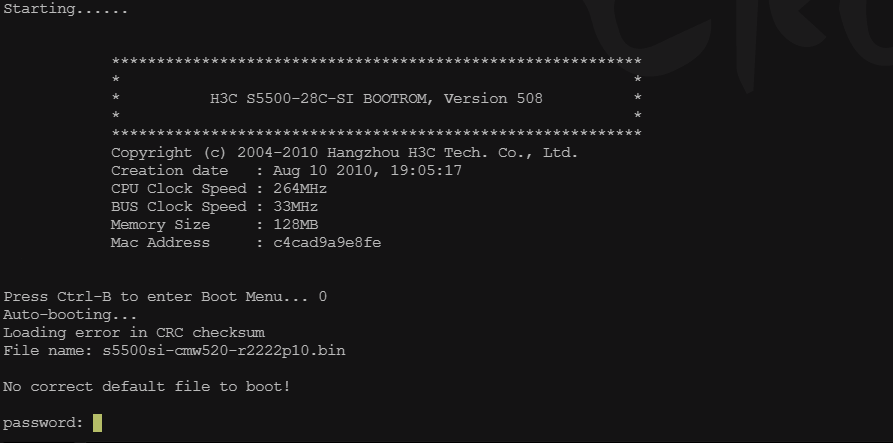The height and width of the screenshot is (443, 893).
Task: Click the top asterisk border line
Action: 376,63
